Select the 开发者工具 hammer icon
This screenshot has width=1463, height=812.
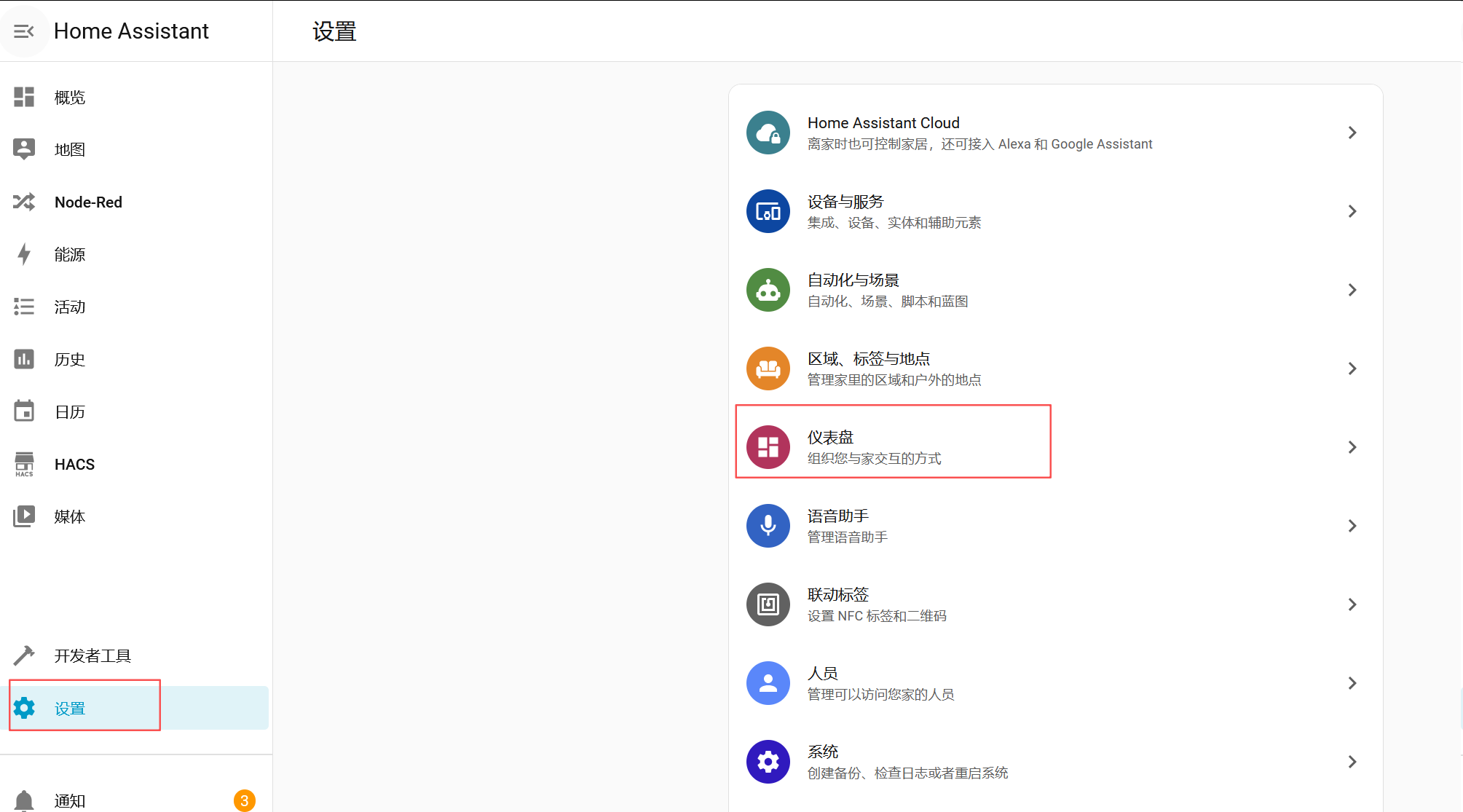[24, 655]
